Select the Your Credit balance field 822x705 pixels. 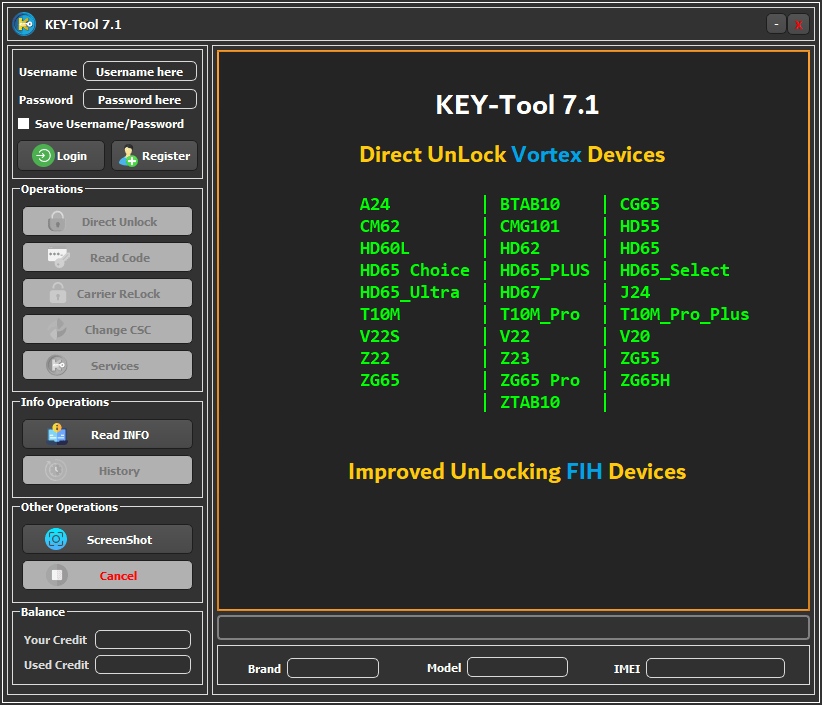tap(142, 639)
